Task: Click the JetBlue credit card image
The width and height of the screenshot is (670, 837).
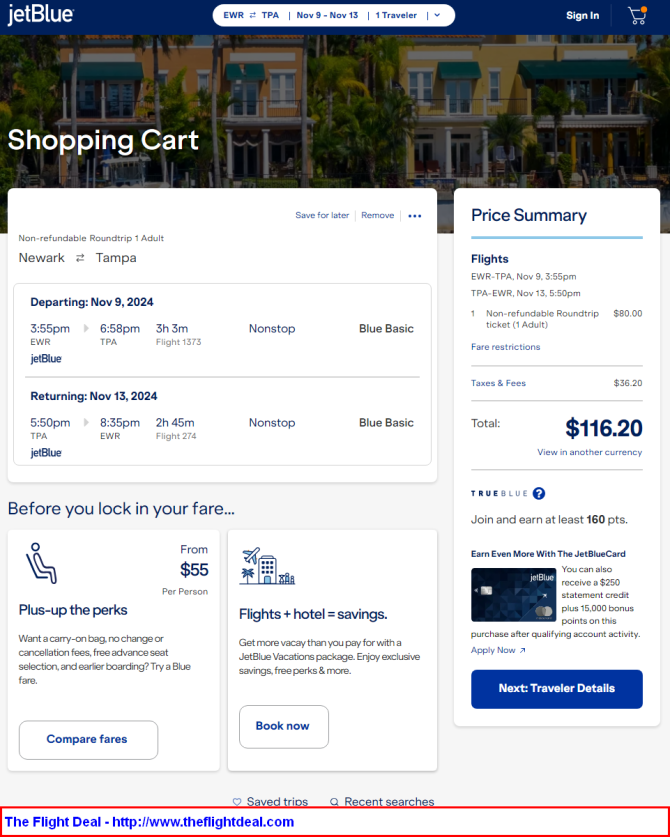Action: point(514,595)
